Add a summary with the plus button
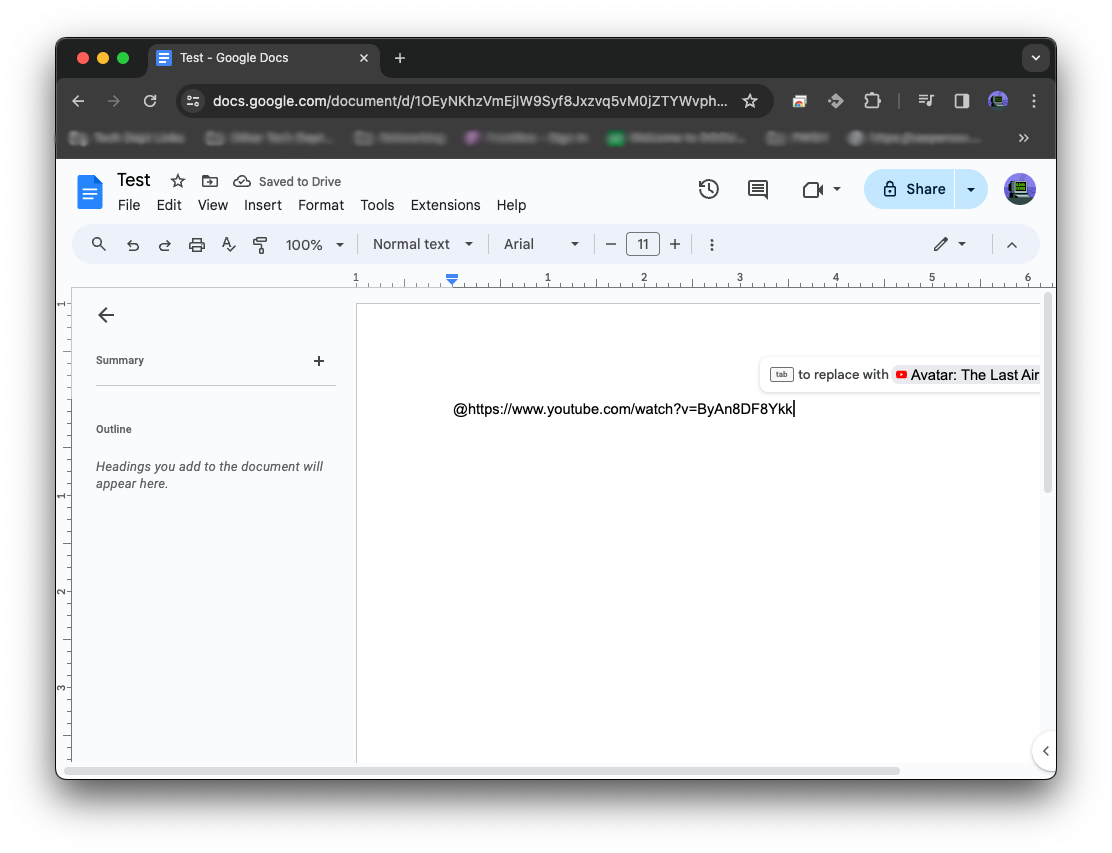The image size is (1112, 853). pyautogui.click(x=319, y=361)
